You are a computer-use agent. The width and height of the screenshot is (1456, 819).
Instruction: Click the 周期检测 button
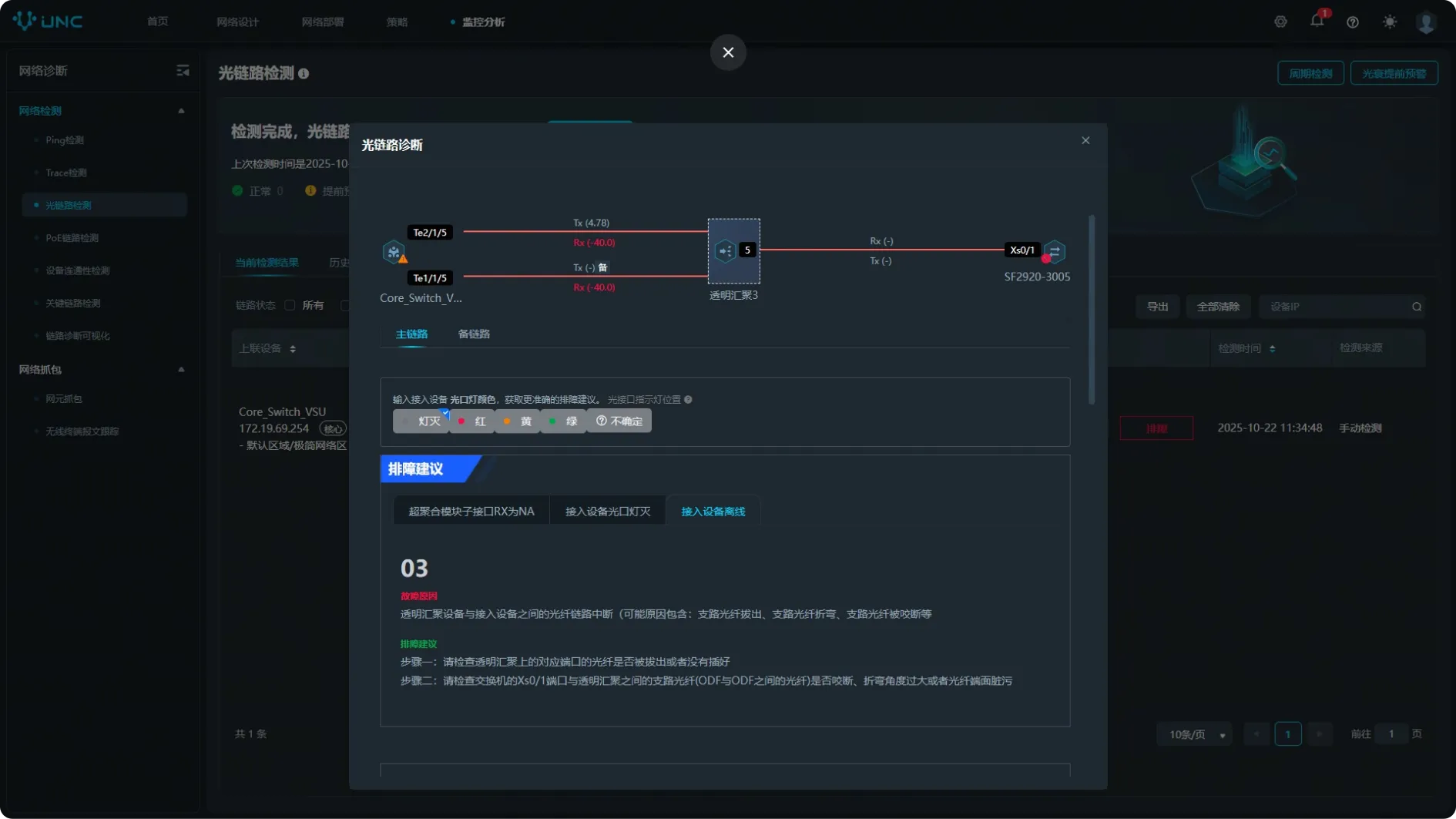coord(1310,74)
